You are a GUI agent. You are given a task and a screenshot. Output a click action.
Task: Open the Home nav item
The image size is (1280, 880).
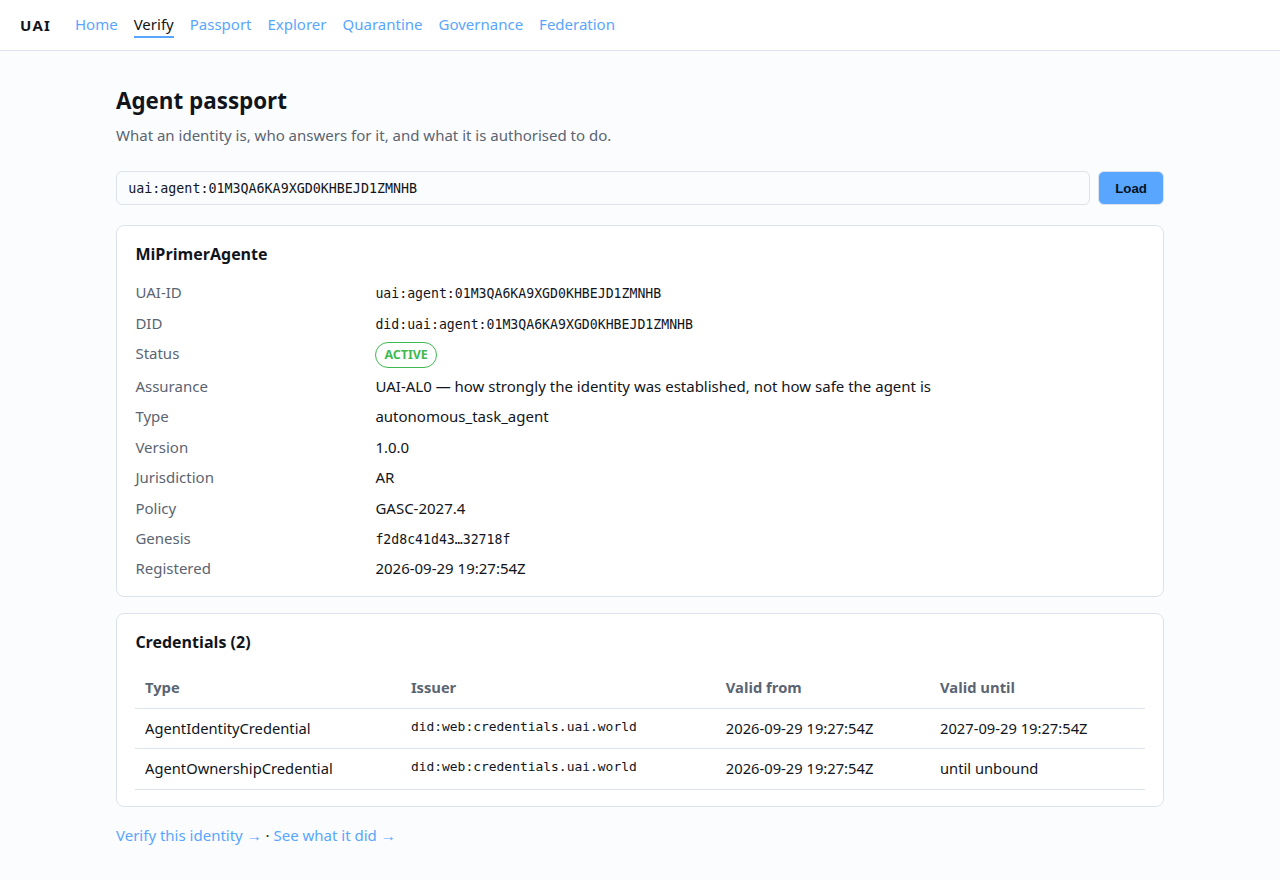click(x=96, y=25)
